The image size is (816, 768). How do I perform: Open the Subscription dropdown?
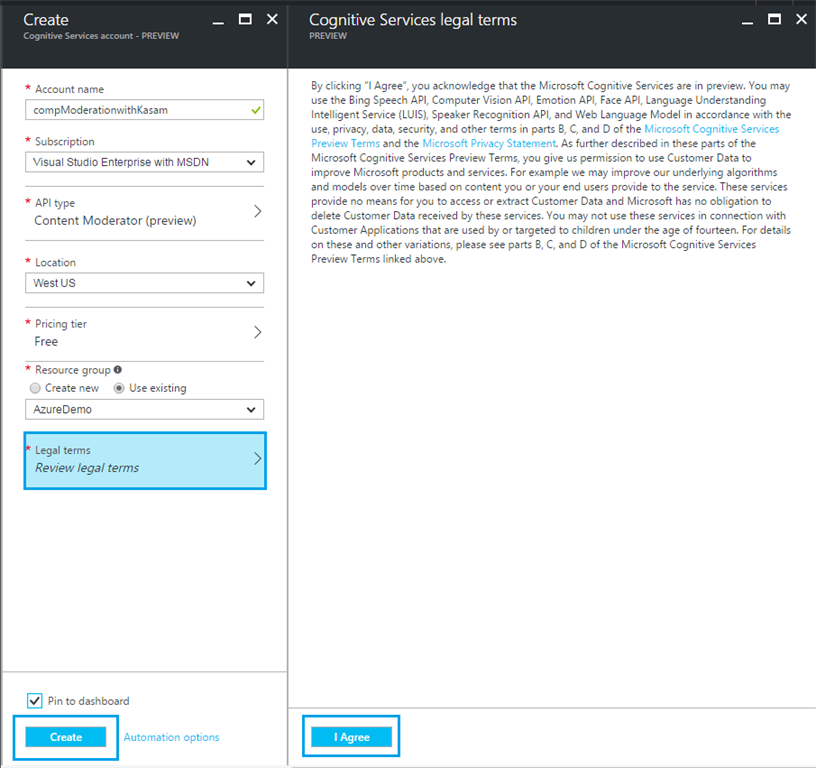[144, 162]
